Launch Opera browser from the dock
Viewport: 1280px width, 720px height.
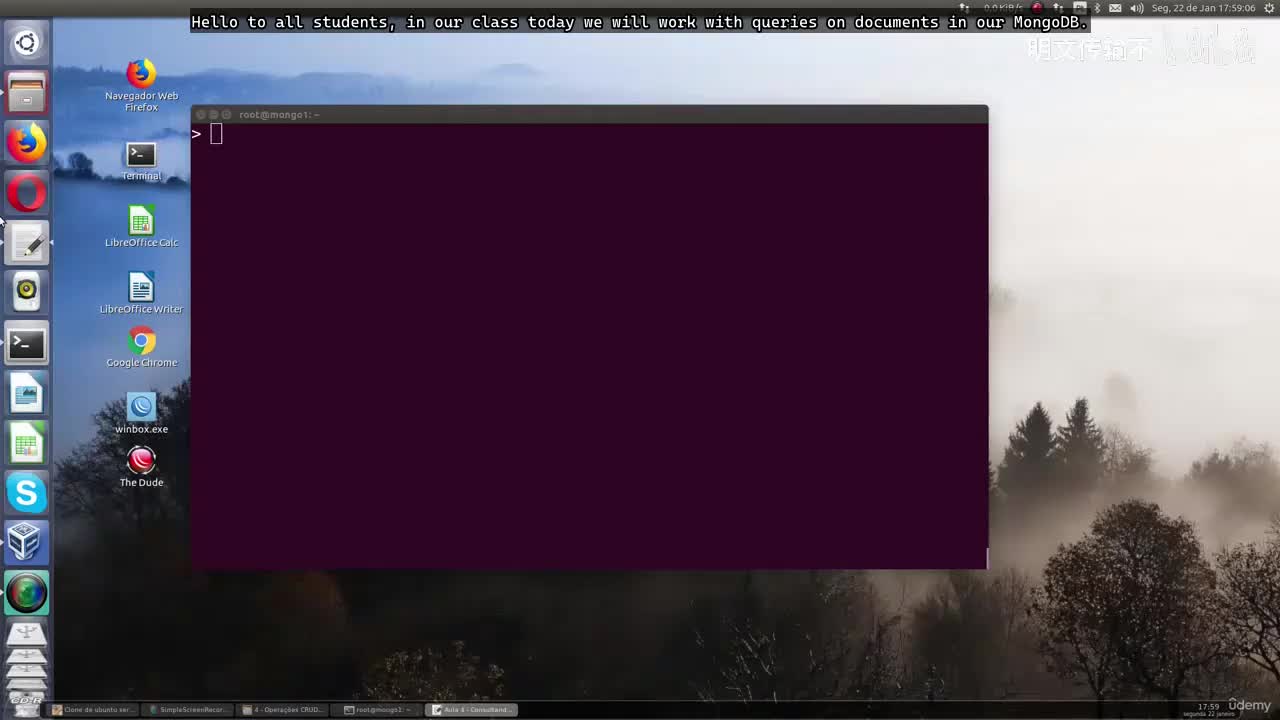coord(26,193)
